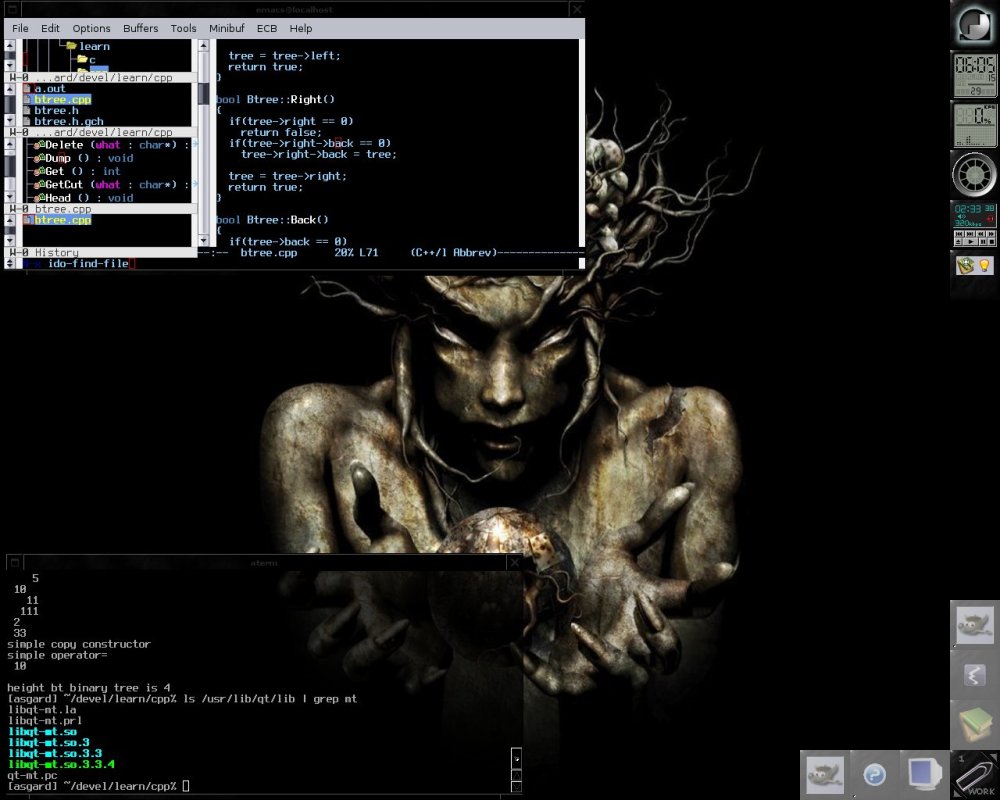Viewport: 1000px width, 800px height.
Task: Open the stacked books dock icon
Action: click(x=974, y=725)
